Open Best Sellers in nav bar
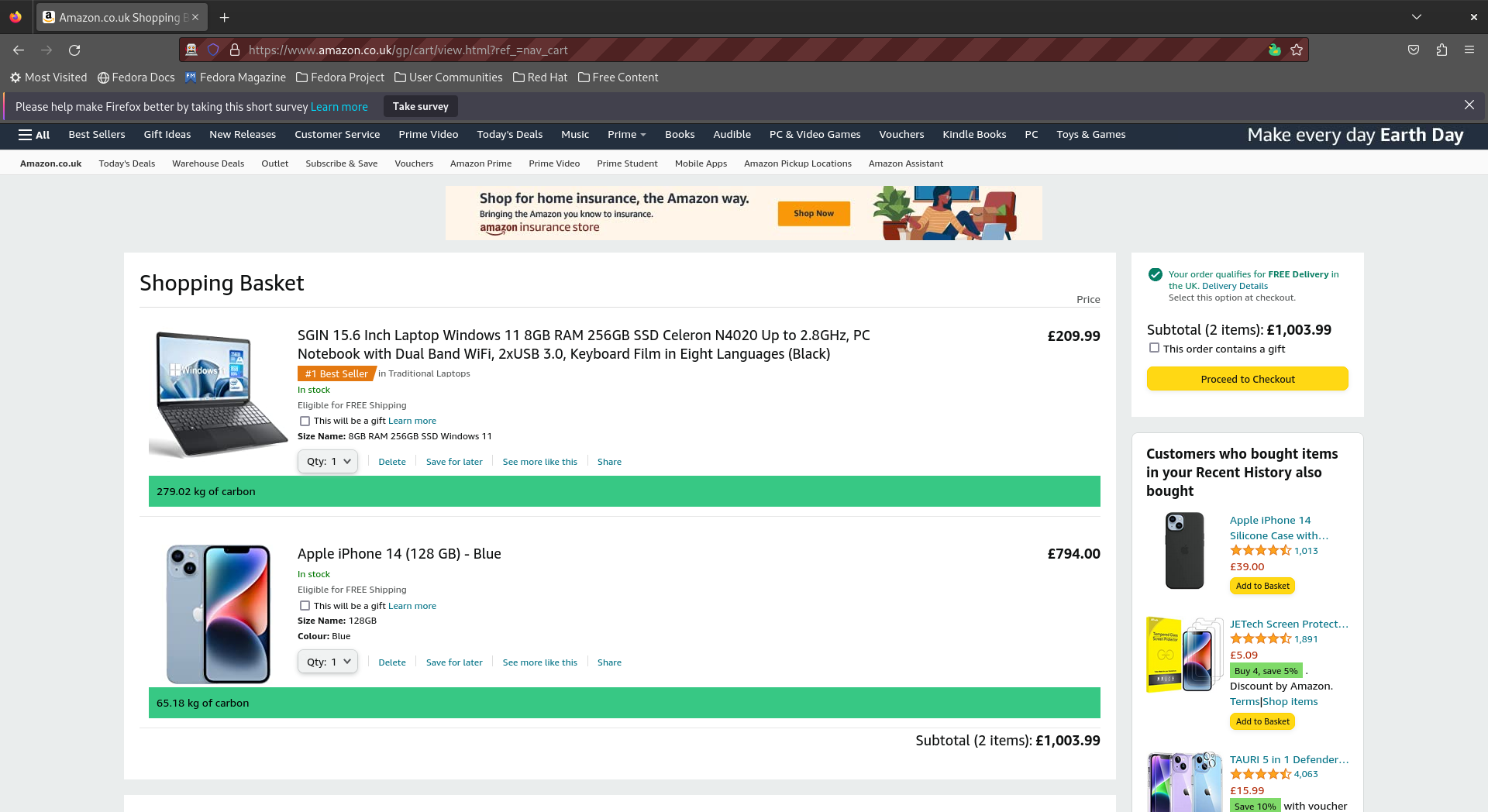The image size is (1488, 812). pyautogui.click(x=97, y=135)
